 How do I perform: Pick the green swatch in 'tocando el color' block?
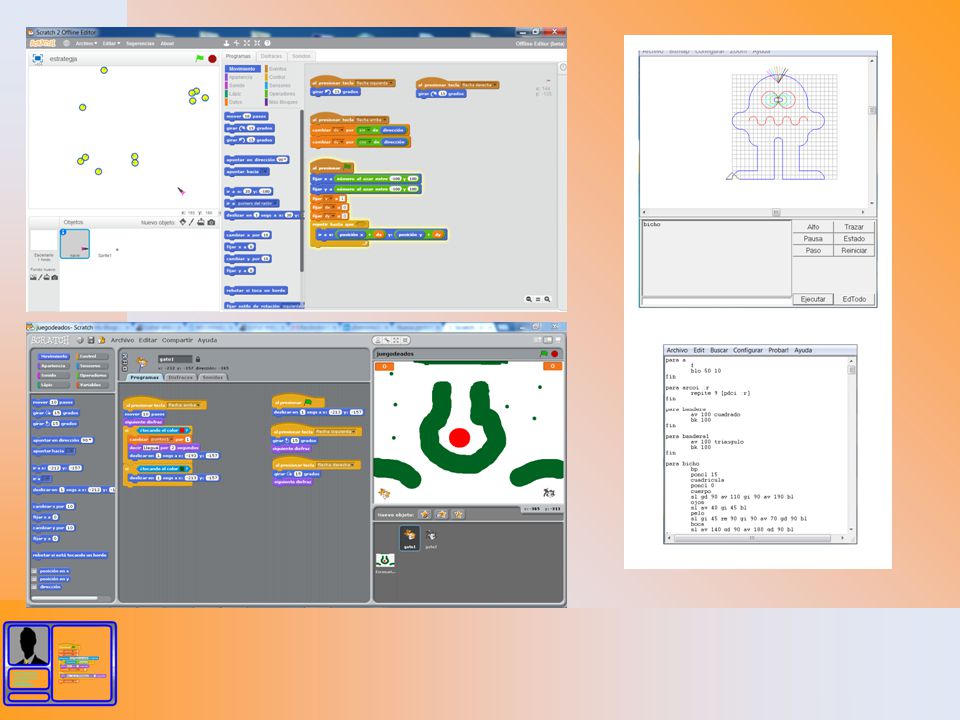(182, 469)
